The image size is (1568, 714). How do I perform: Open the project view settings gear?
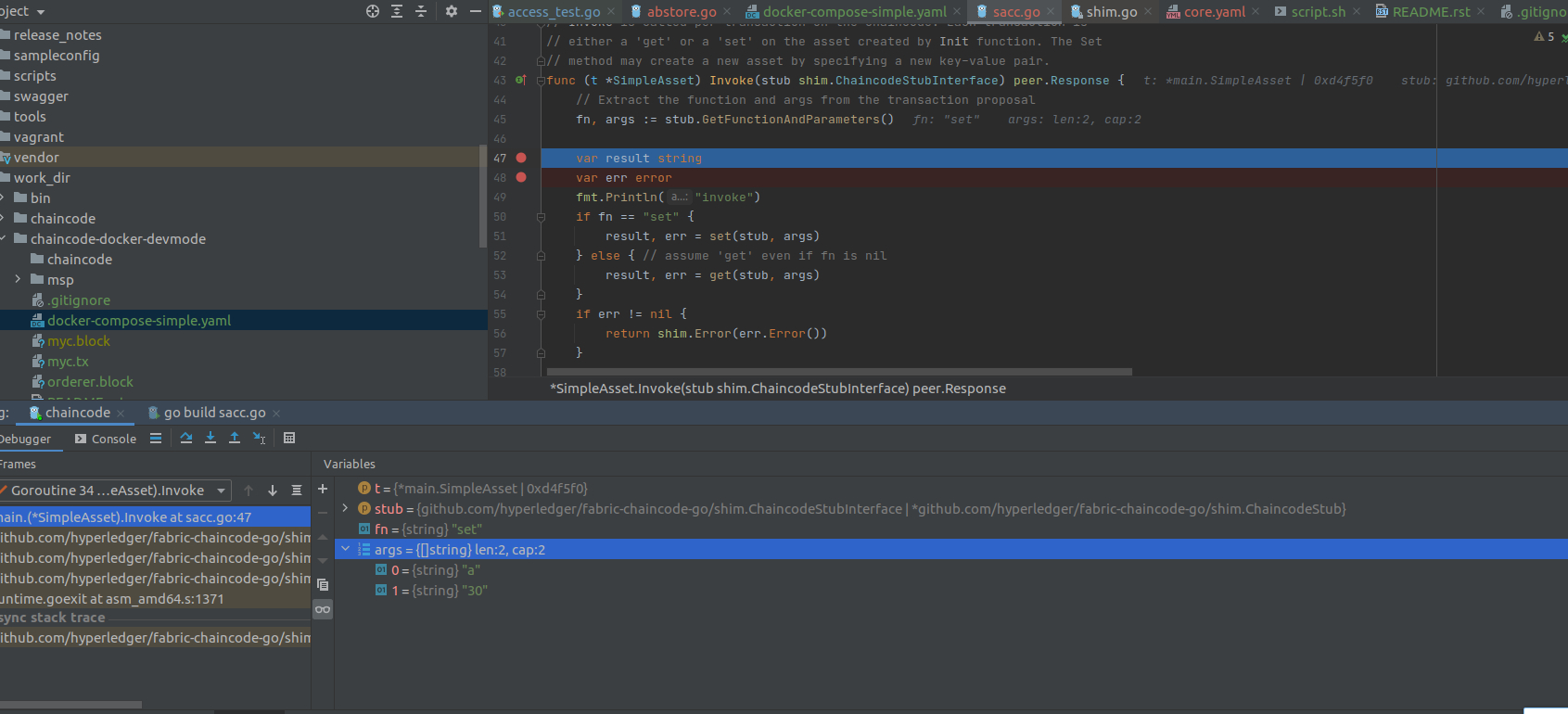452,11
